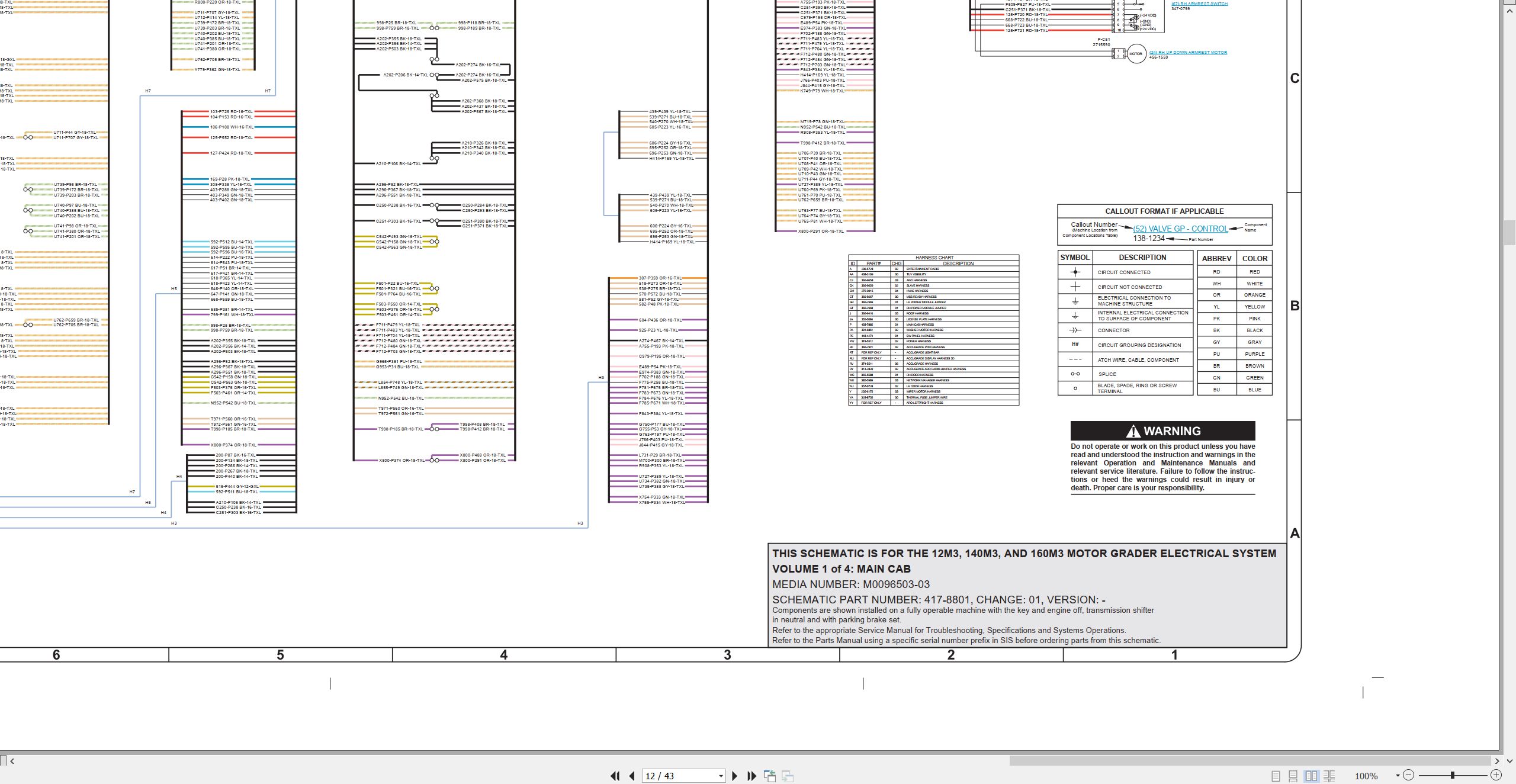Image resolution: width=1516 pixels, height=784 pixels.
Task: Click the zoom in plus button
Action: (x=1496, y=775)
